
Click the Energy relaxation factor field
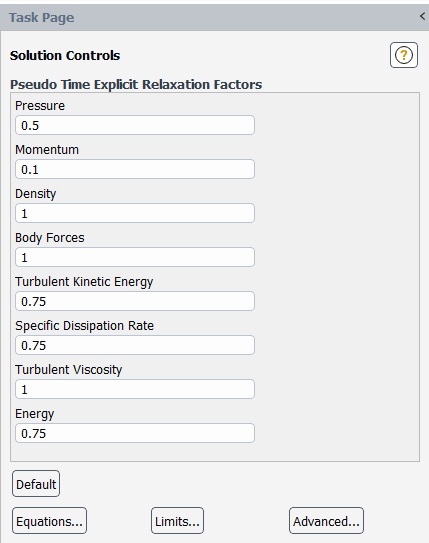click(x=135, y=433)
